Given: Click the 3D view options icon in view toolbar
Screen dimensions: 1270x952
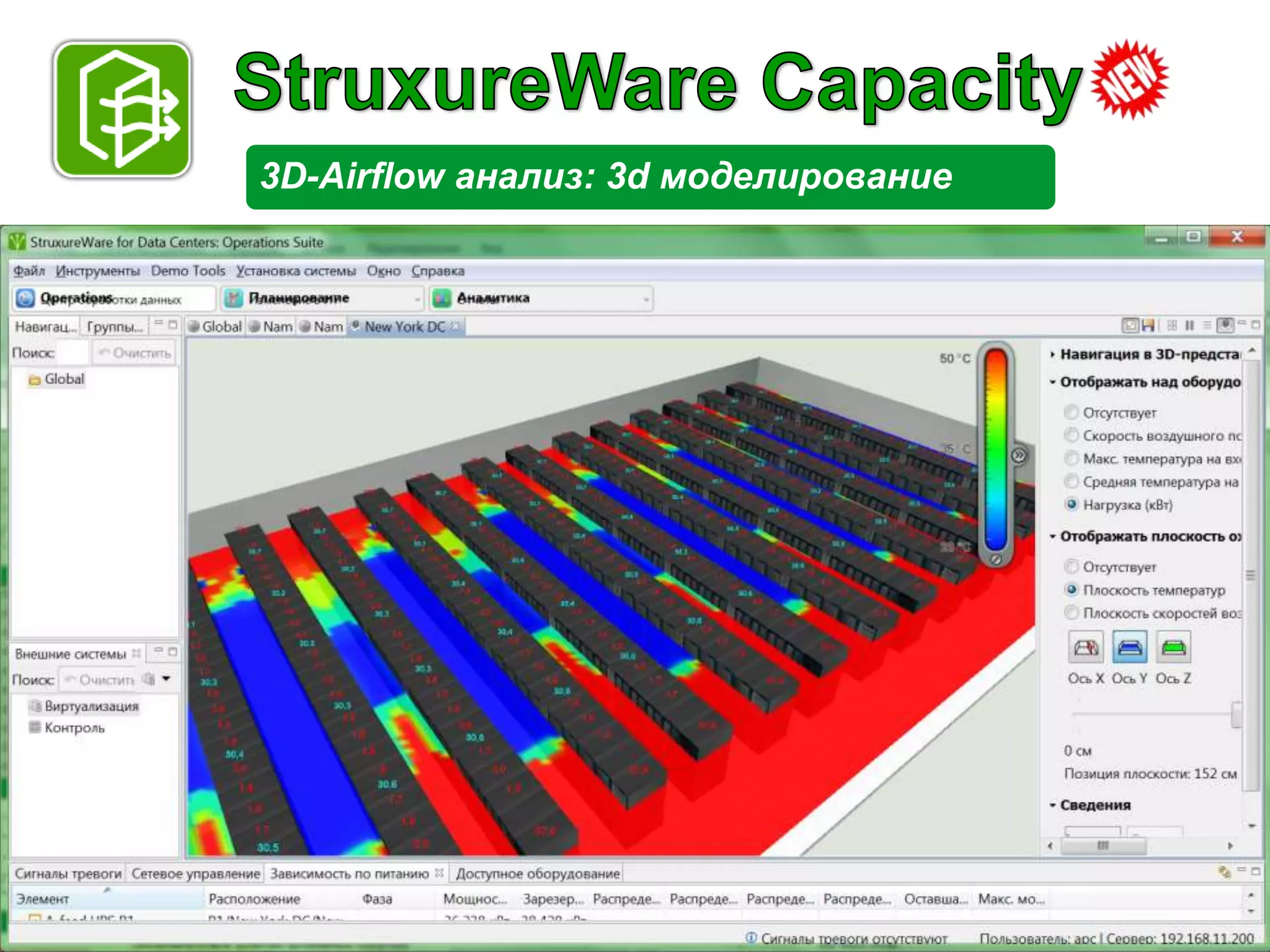Looking at the screenshot, I should [x=1225, y=325].
